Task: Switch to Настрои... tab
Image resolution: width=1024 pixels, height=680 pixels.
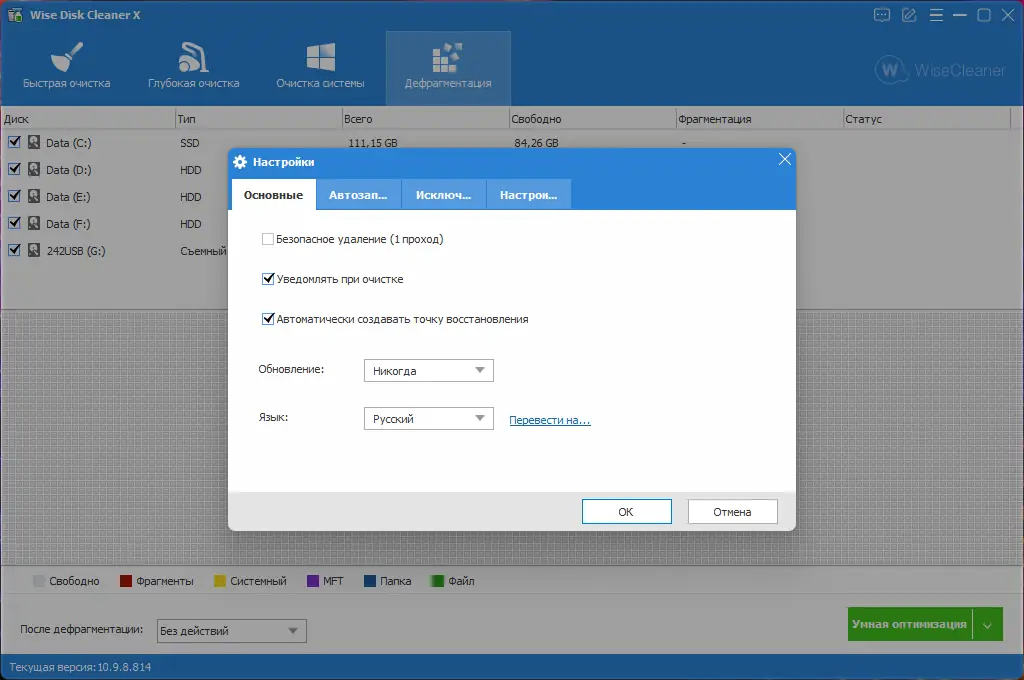Action: (x=528, y=195)
